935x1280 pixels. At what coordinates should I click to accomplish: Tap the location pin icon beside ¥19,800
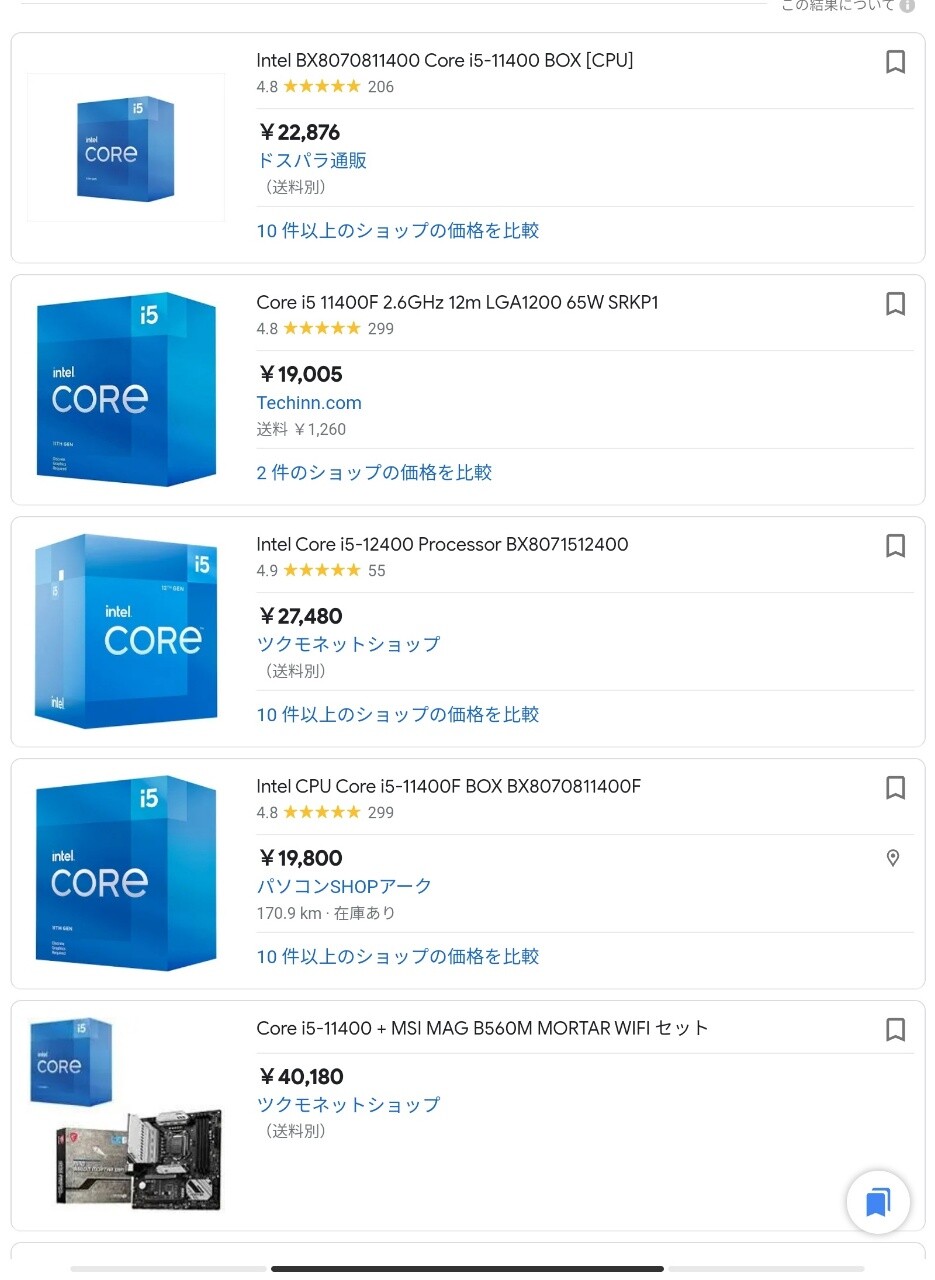[893, 858]
